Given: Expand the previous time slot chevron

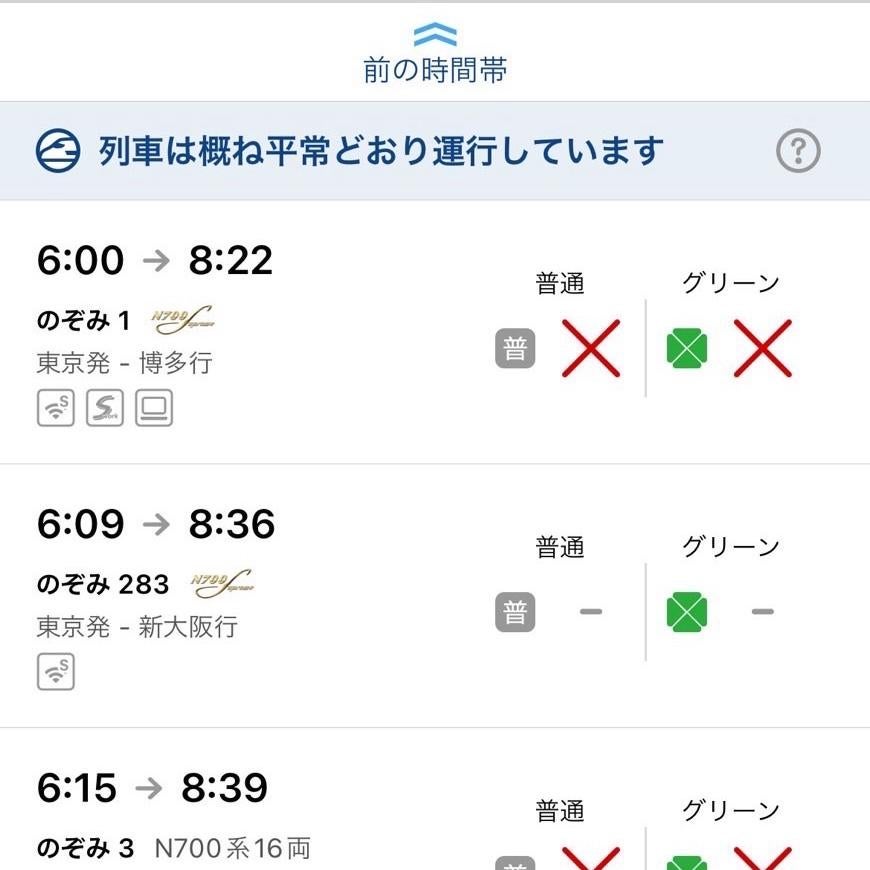Looking at the screenshot, I should click(435, 35).
